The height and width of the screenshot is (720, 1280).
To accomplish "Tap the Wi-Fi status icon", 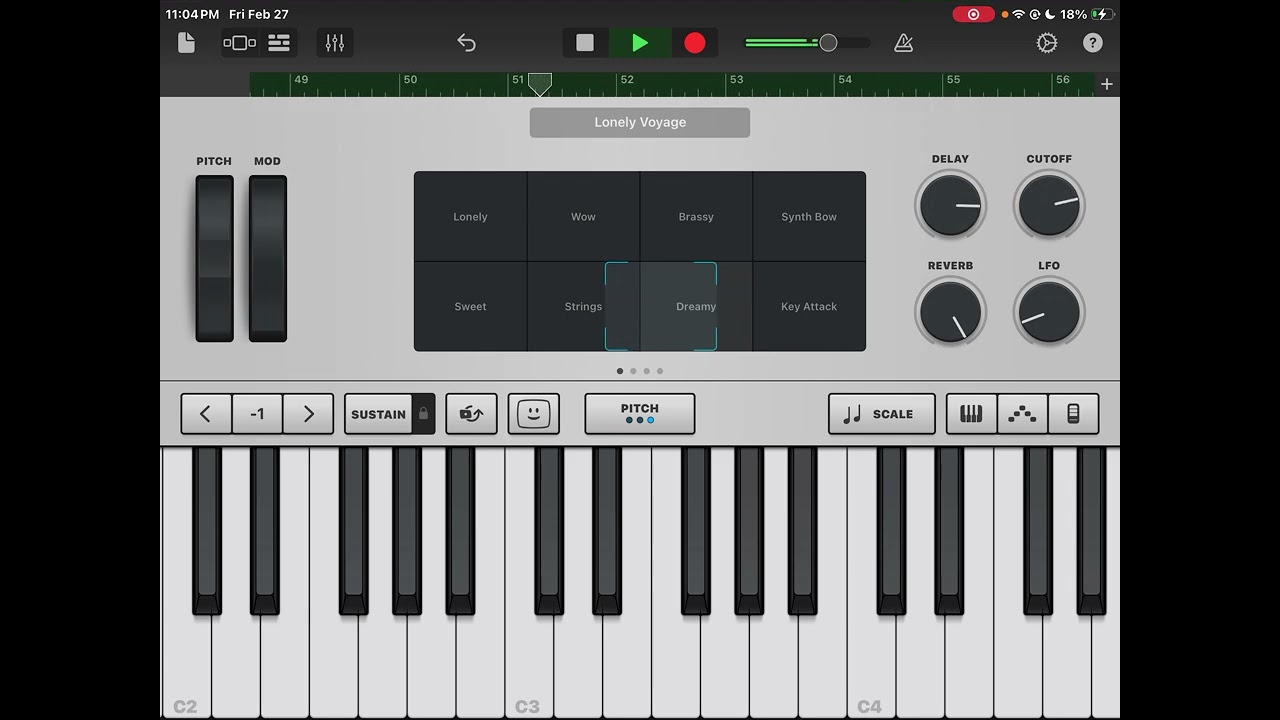I will [1018, 14].
